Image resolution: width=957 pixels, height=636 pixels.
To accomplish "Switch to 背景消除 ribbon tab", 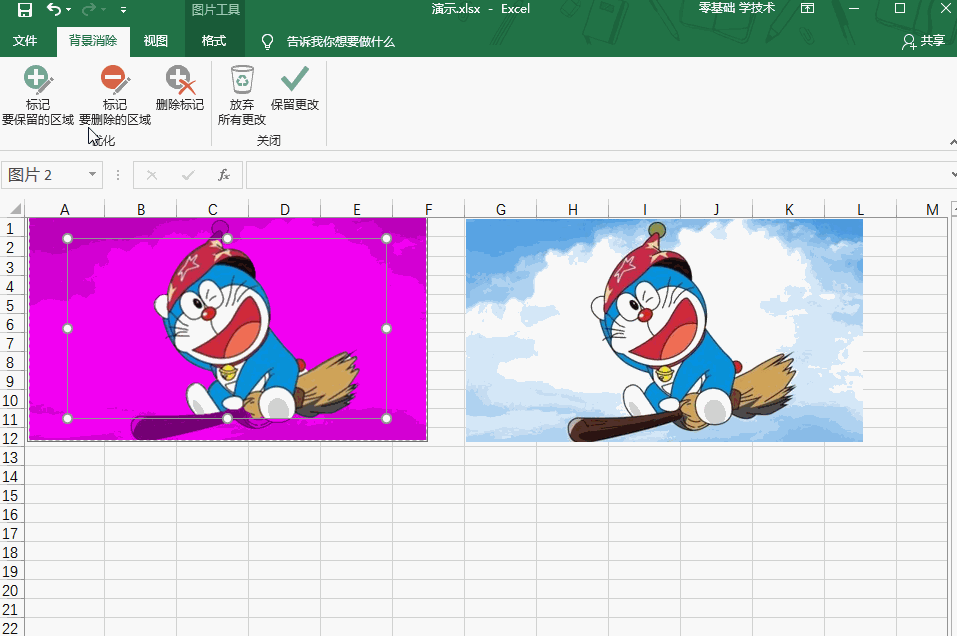I will click(93, 41).
